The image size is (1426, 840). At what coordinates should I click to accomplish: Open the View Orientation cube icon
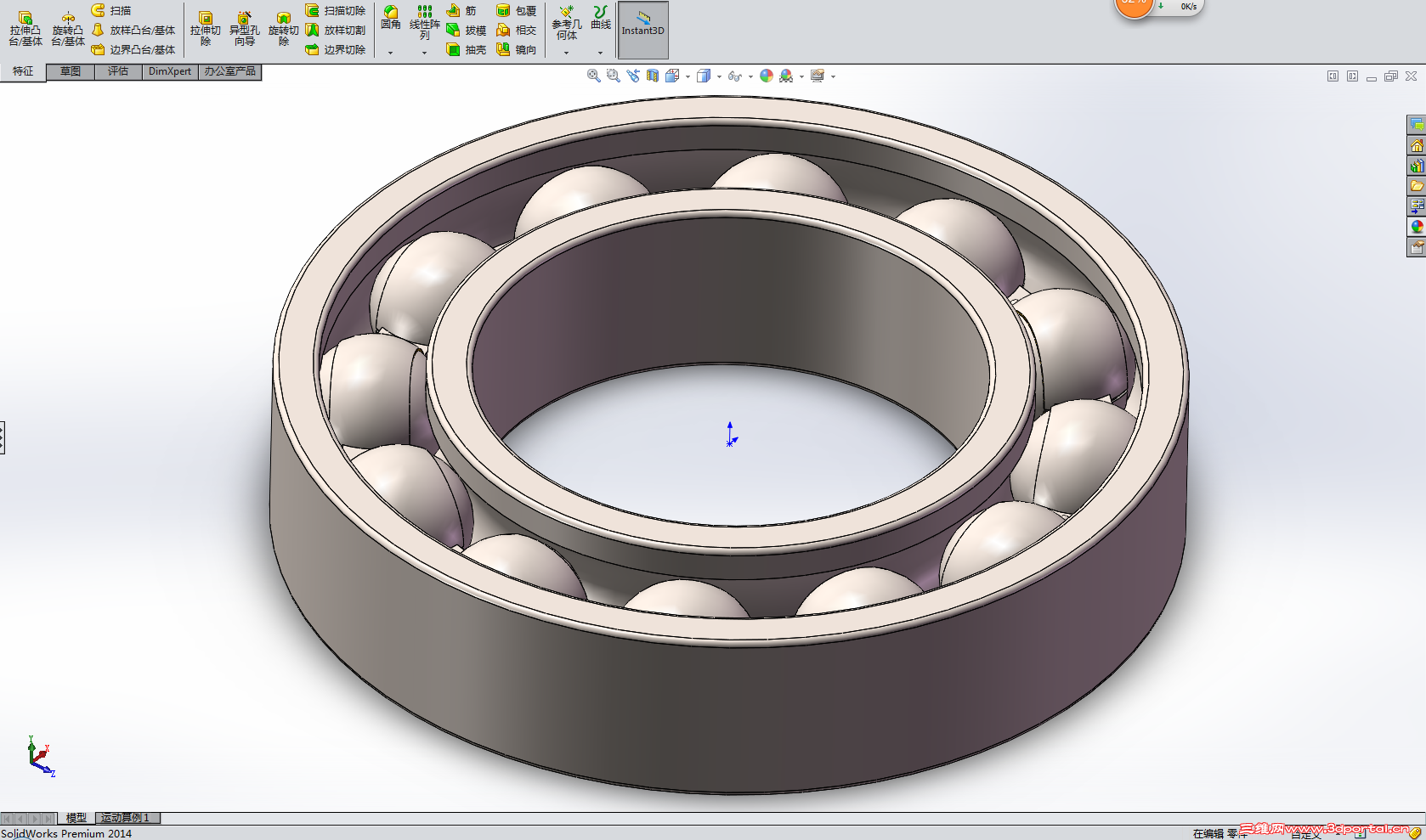(672, 76)
